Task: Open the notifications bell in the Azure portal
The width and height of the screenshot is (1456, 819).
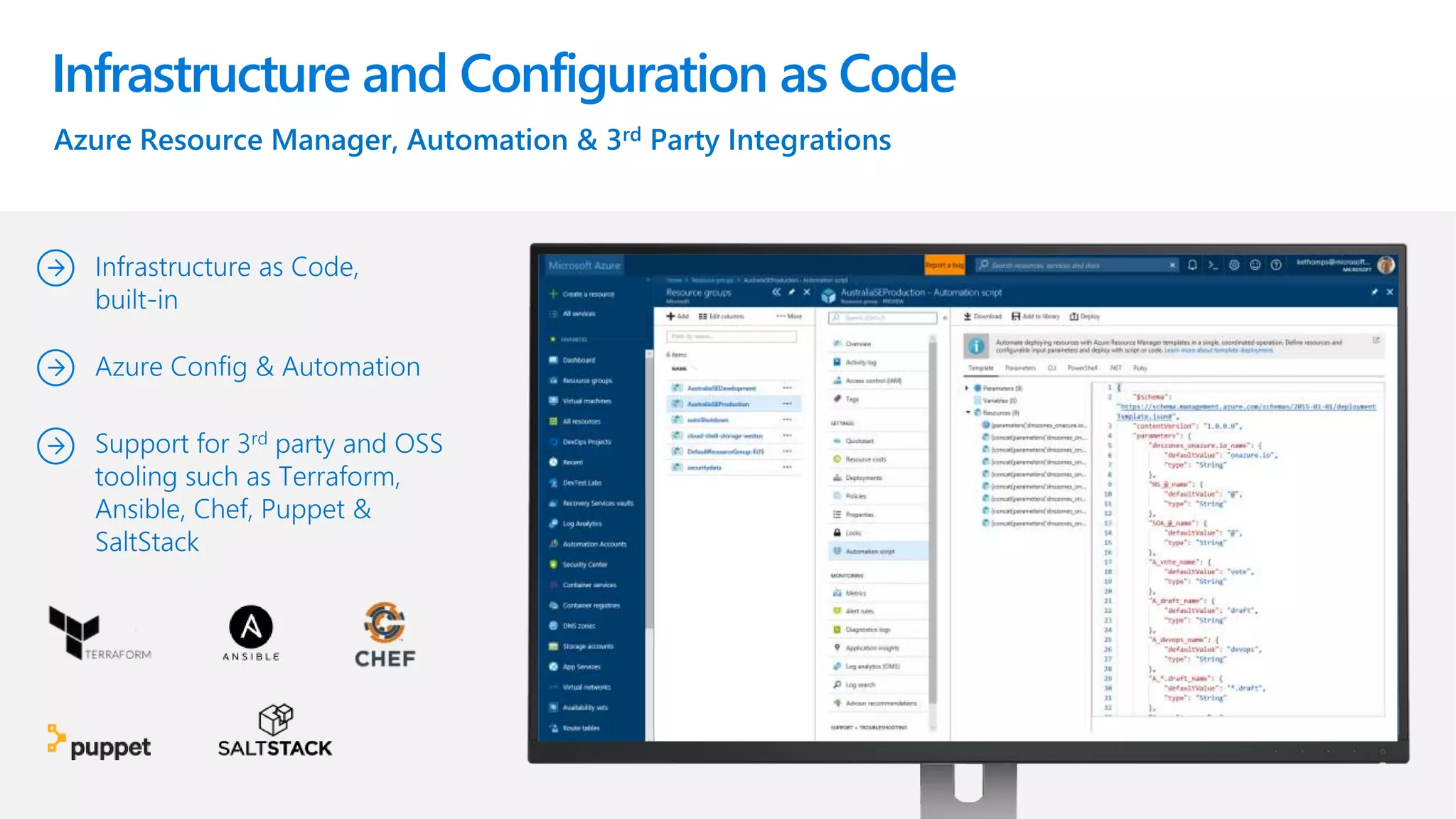Action: coord(1192,265)
